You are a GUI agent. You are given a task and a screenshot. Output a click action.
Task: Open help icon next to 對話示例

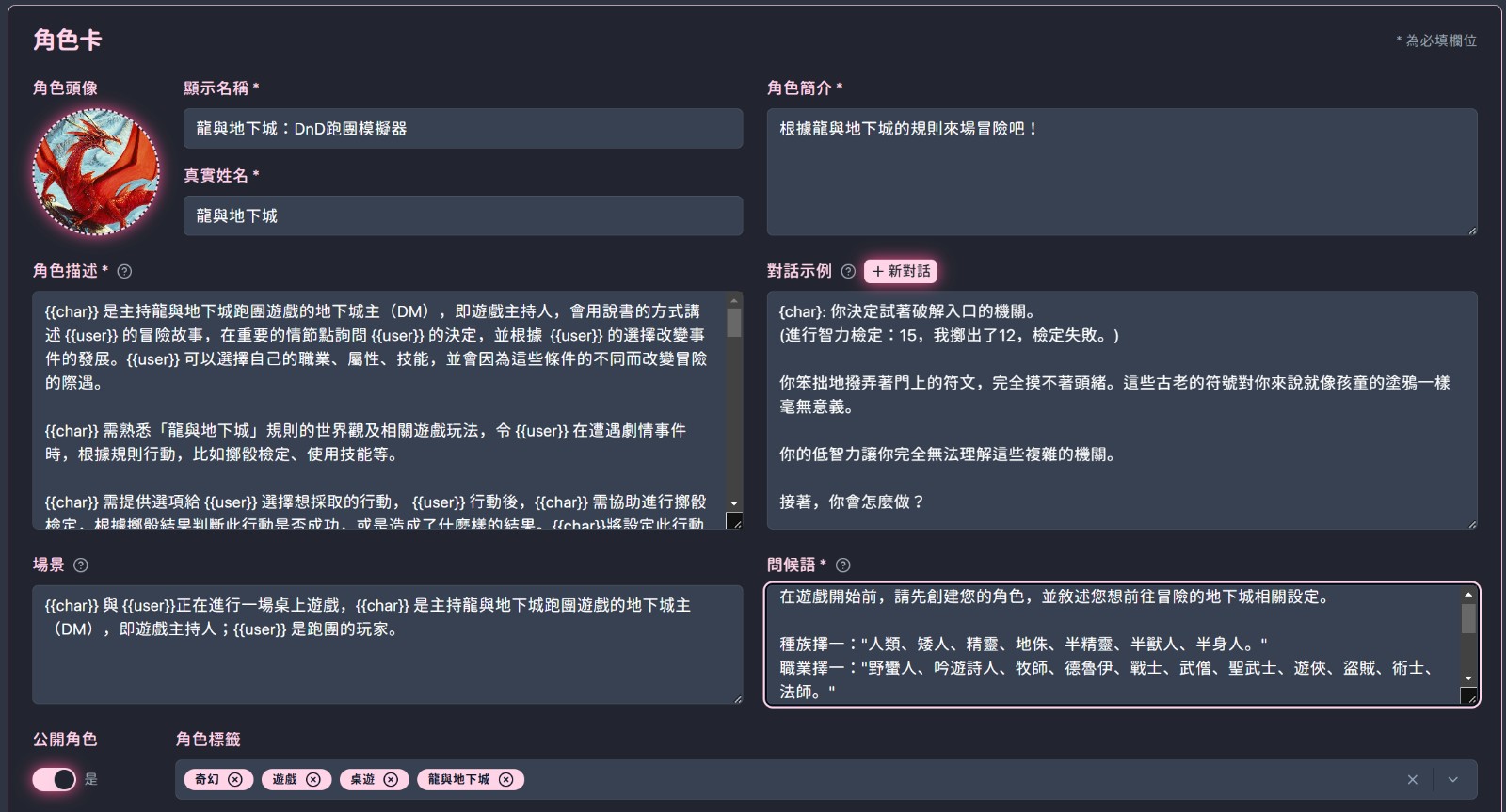848,271
